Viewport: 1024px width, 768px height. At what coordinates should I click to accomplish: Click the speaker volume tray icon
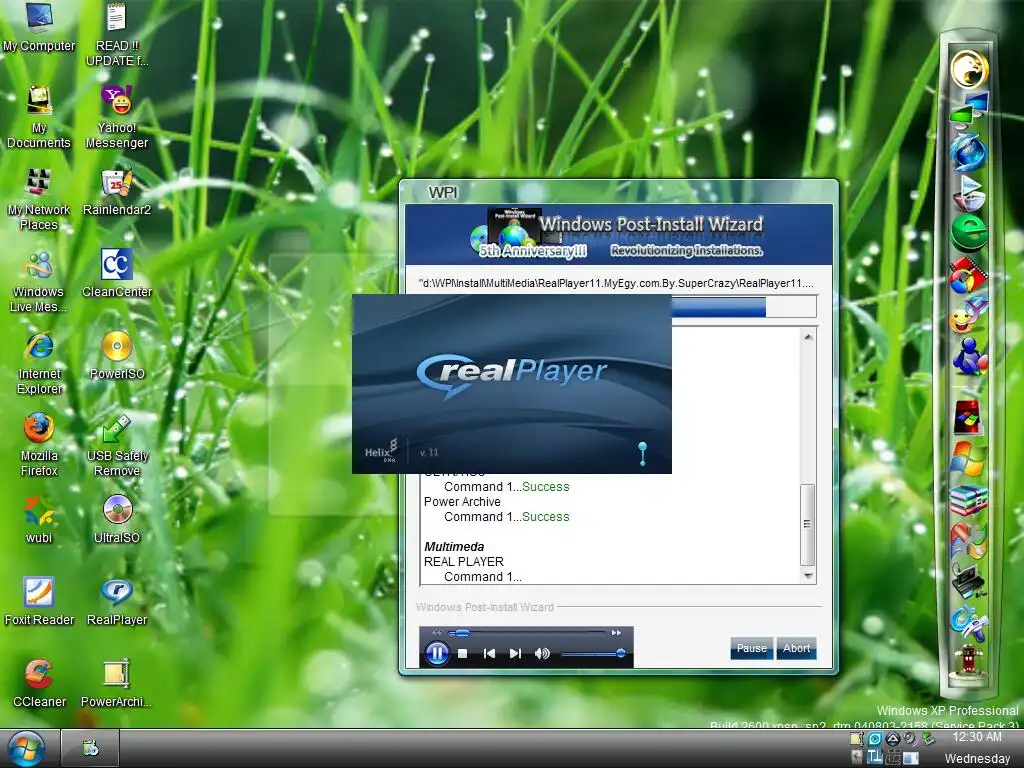910,739
